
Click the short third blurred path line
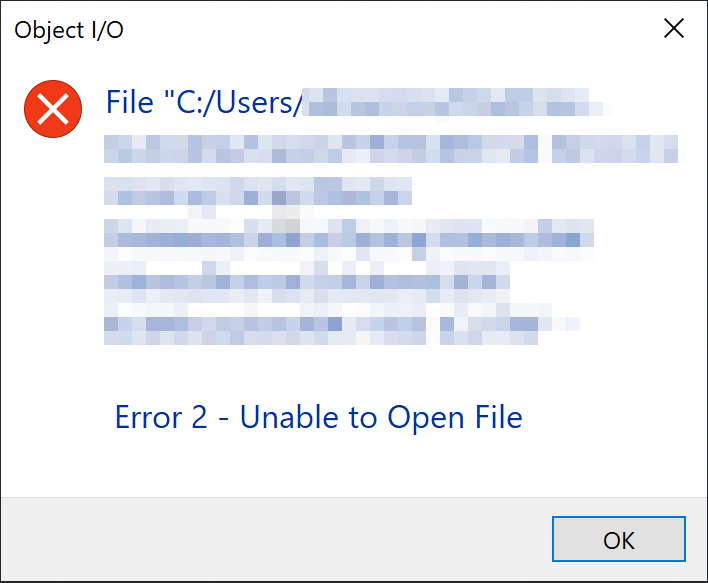(257, 190)
